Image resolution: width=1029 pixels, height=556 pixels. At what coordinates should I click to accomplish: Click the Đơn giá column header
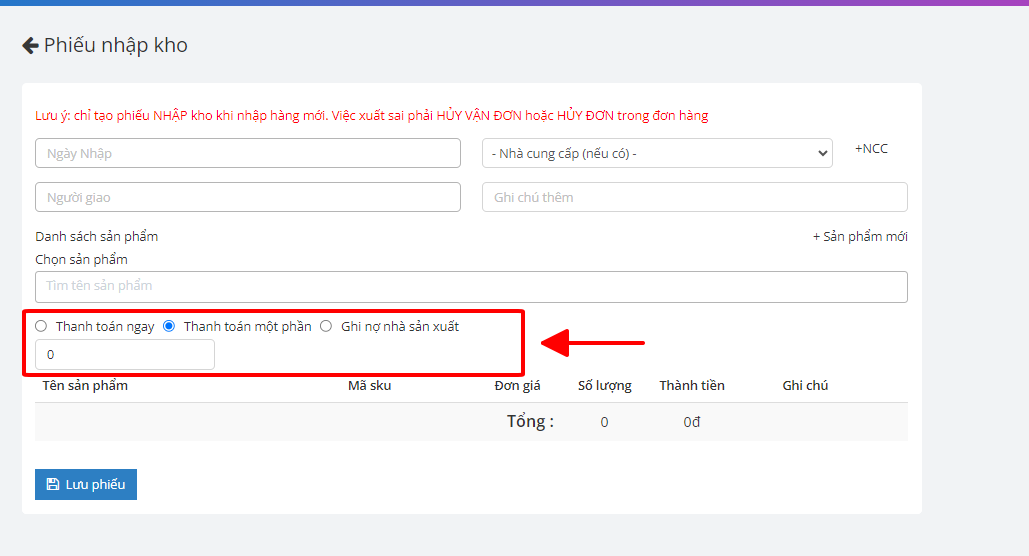[517, 386]
